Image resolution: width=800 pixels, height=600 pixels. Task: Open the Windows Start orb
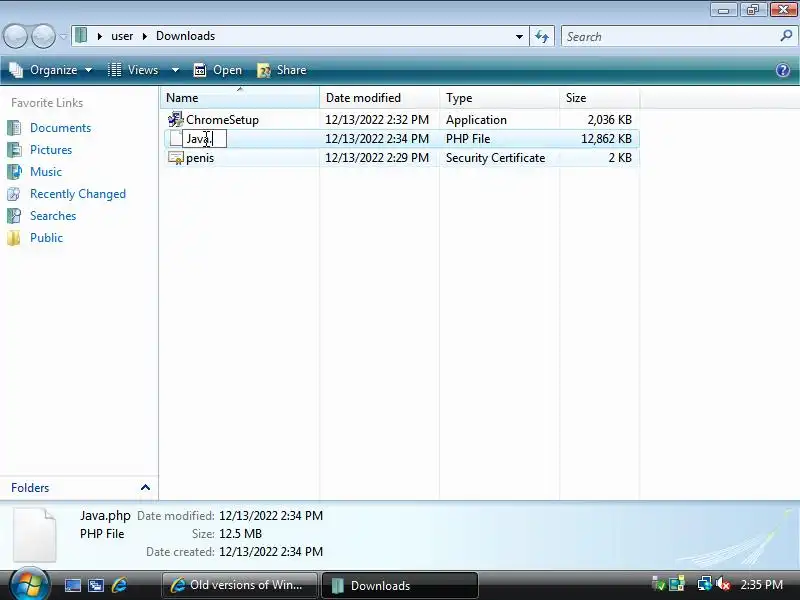tap(30, 585)
